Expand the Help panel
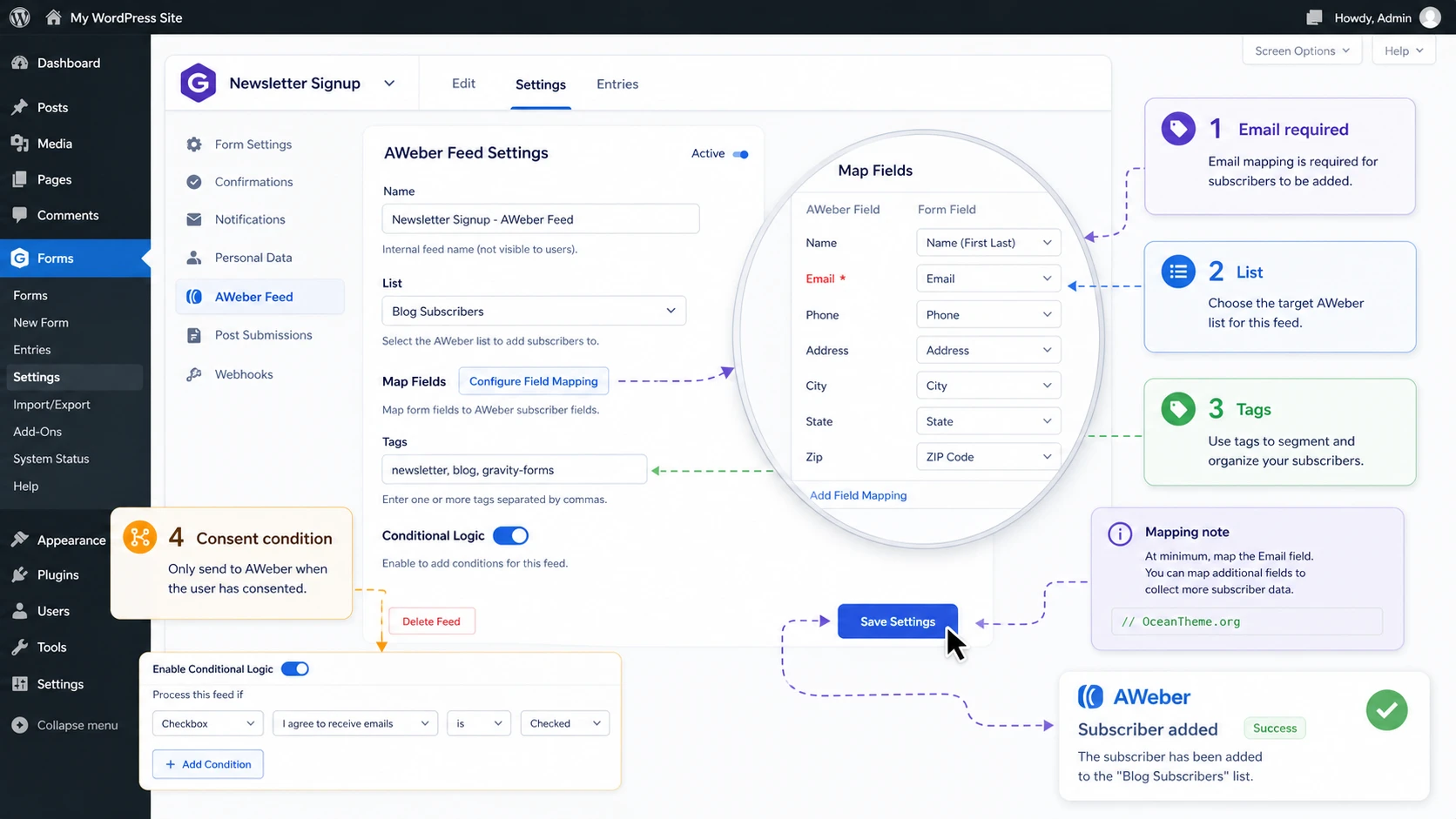1456x819 pixels. pos(1404,50)
